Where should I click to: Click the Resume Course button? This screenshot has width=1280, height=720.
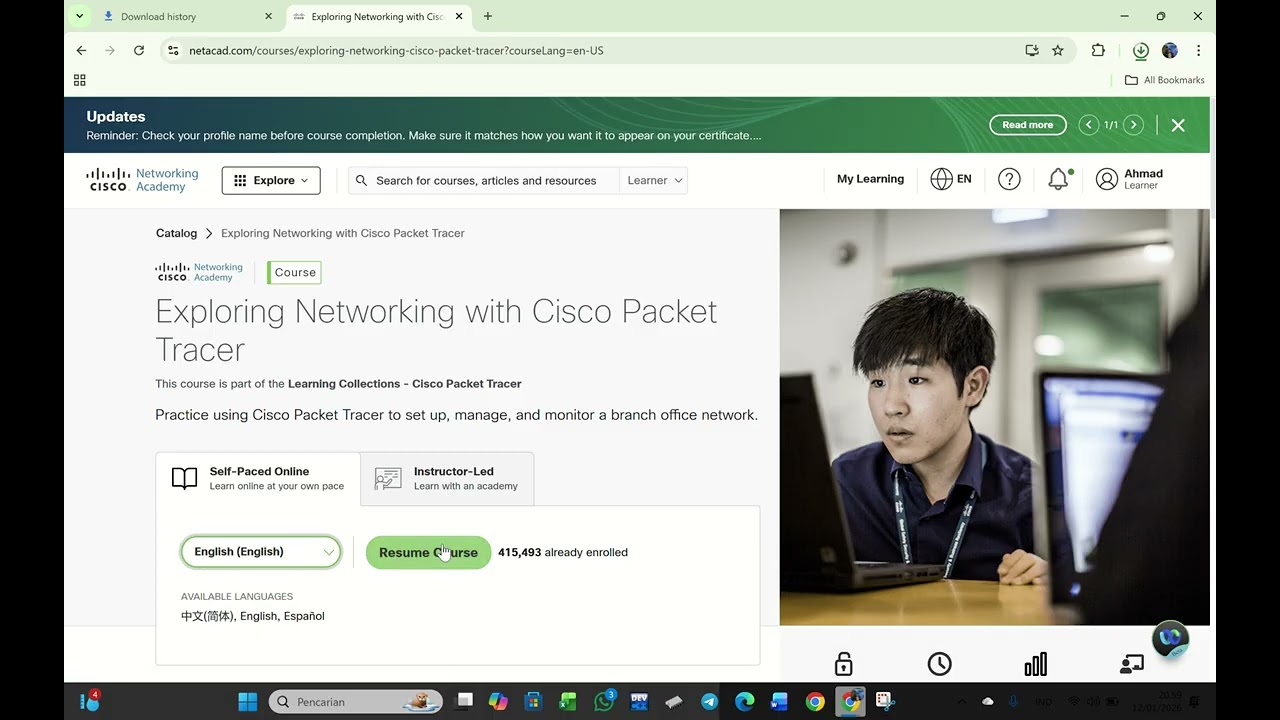coord(428,552)
